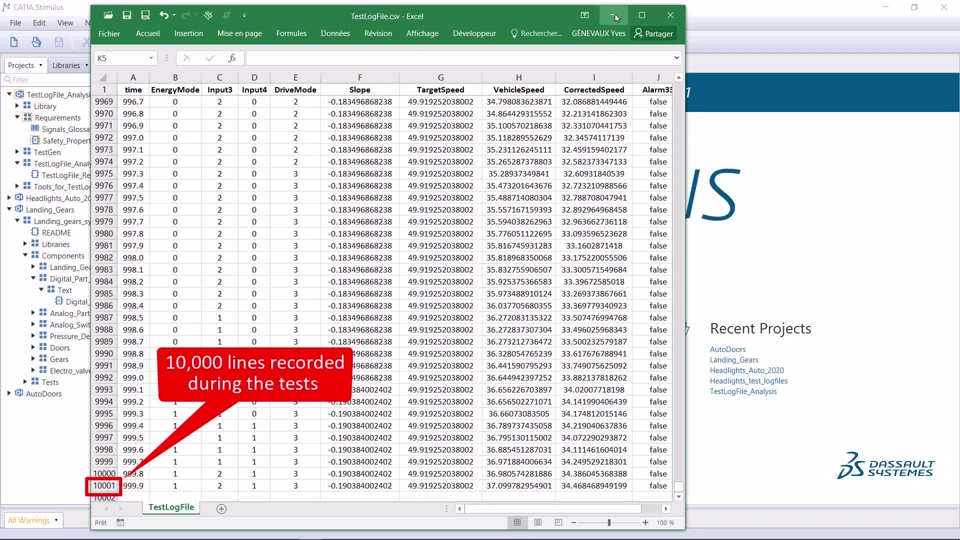Image resolution: width=960 pixels, height=540 pixels.
Task: Click second CATIA toolbar icon (new project)
Action: (36, 42)
